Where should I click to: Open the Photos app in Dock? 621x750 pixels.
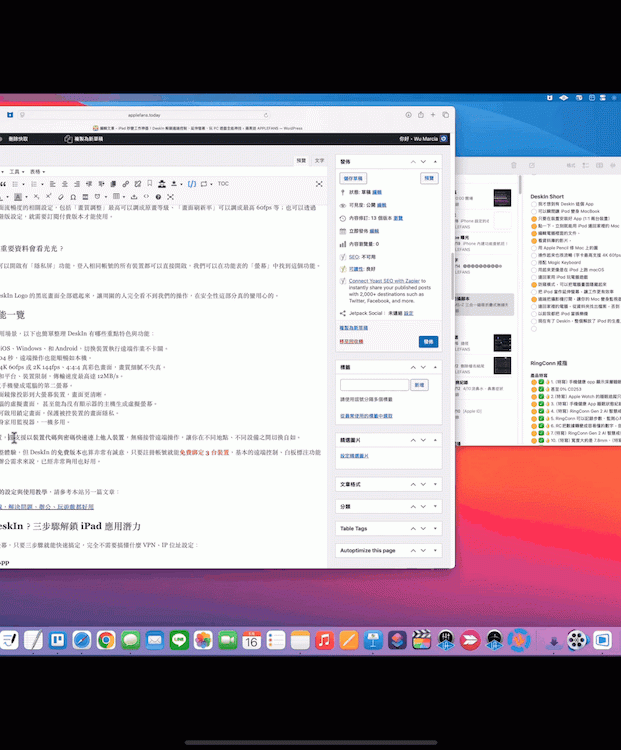[204, 639]
